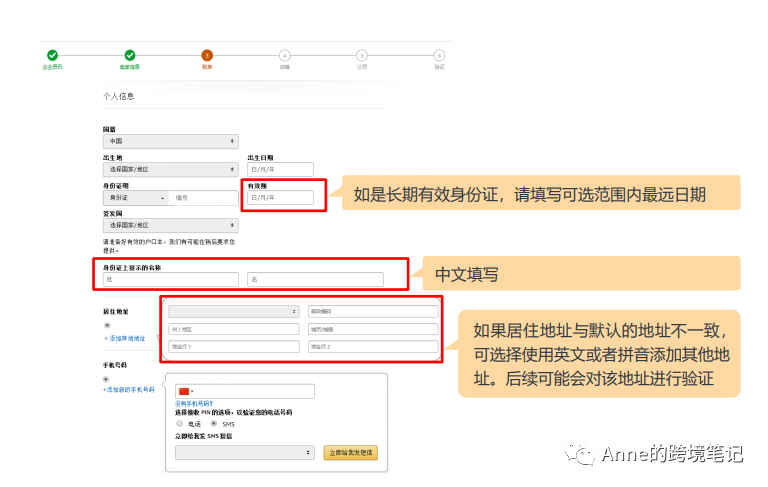Jump to step 6 circle 验证

tap(439, 55)
